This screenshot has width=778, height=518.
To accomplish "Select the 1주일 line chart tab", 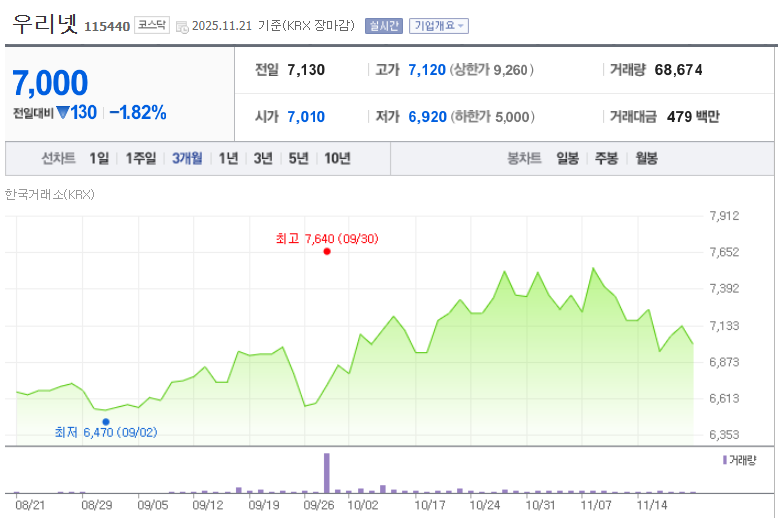I will pos(140,158).
